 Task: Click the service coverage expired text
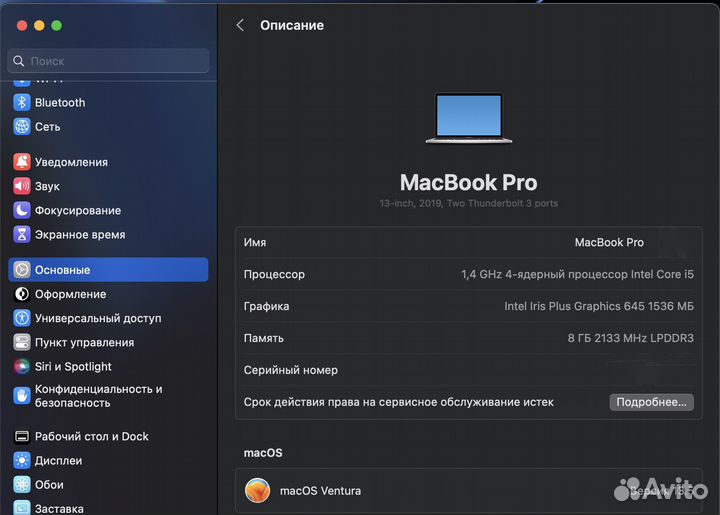pyautogui.click(x=399, y=402)
